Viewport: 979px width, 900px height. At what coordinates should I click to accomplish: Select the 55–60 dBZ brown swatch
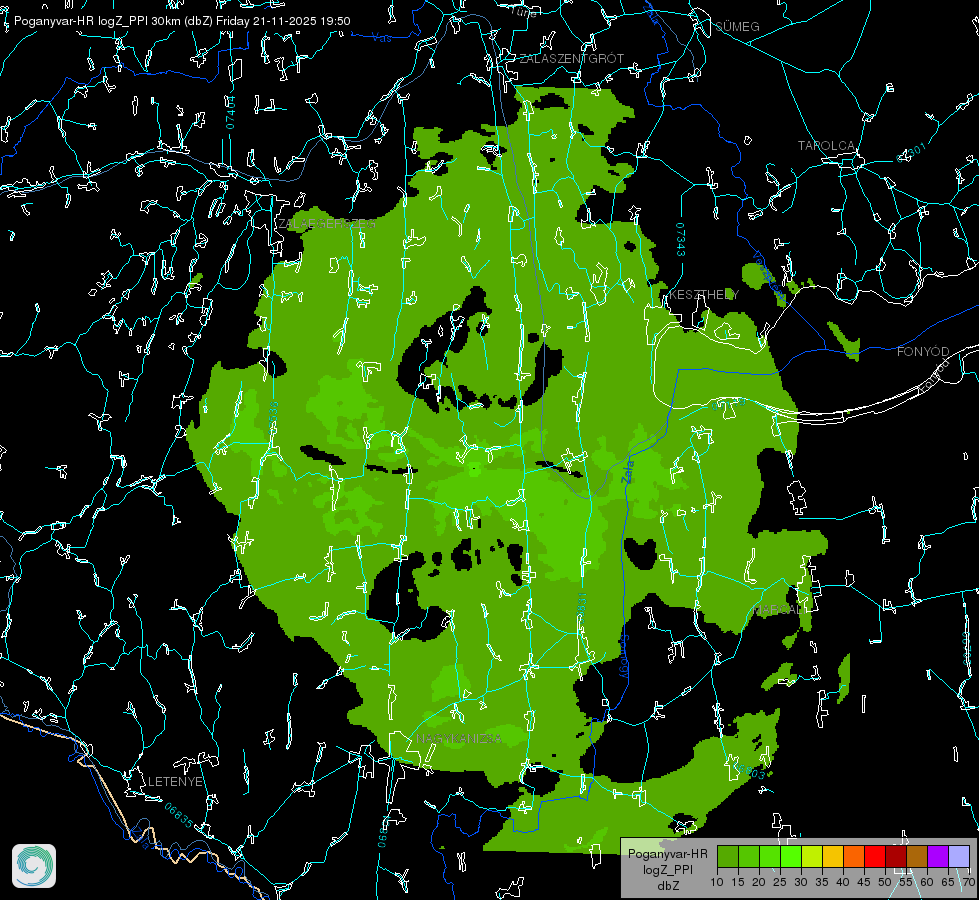pos(917,857)
